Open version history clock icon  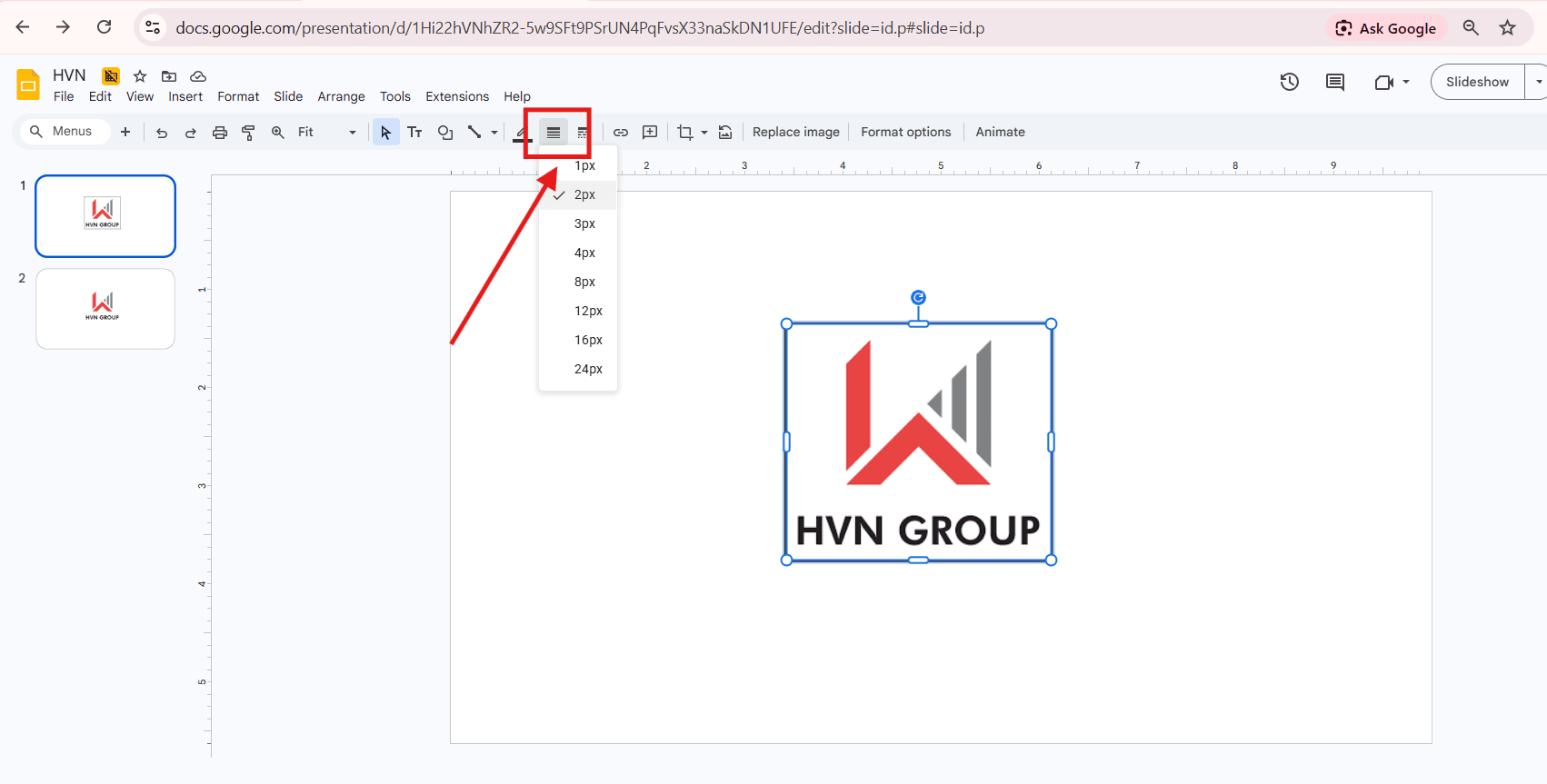1290,82
